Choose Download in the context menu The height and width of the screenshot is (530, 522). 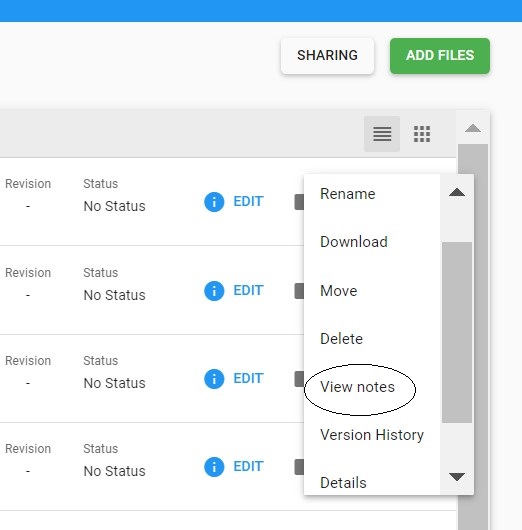(x=354, y=242)
